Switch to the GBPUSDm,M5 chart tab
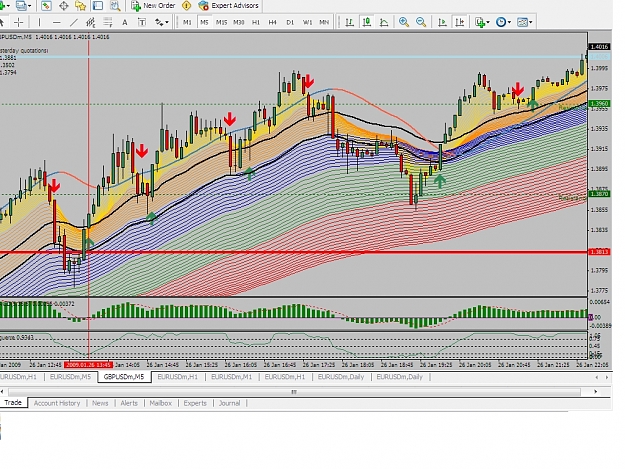Viewport: 625px width, 469px height. coord(124,377)
